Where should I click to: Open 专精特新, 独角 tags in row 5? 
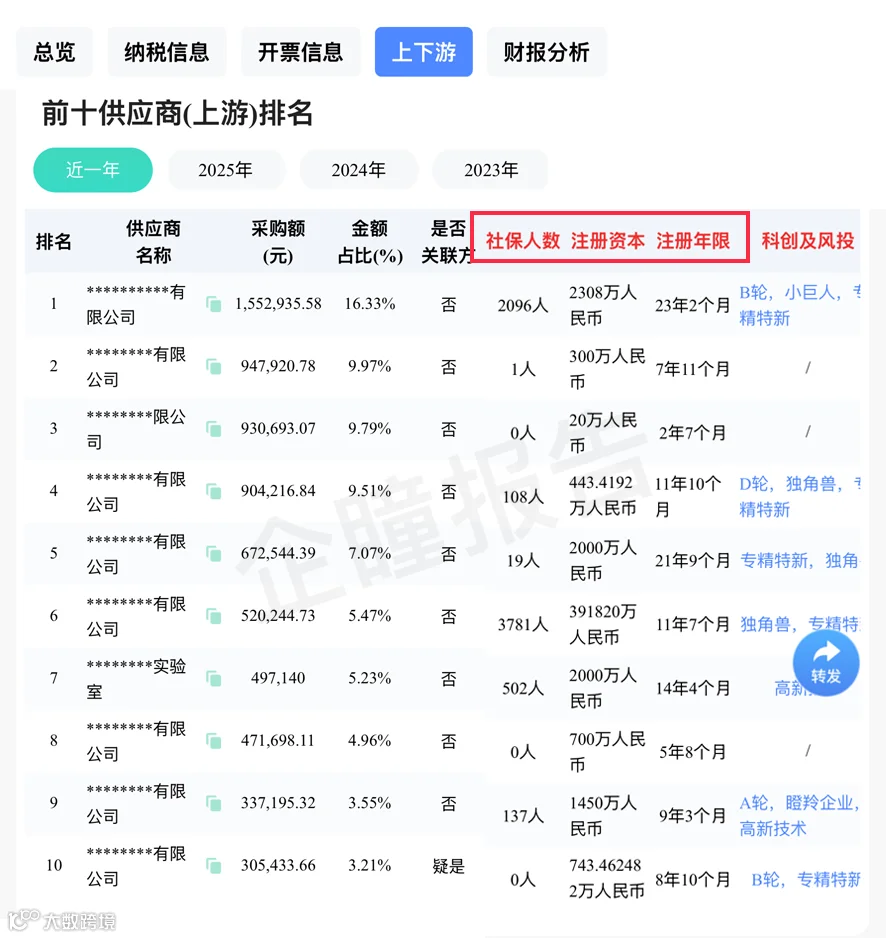pos(799,561)
